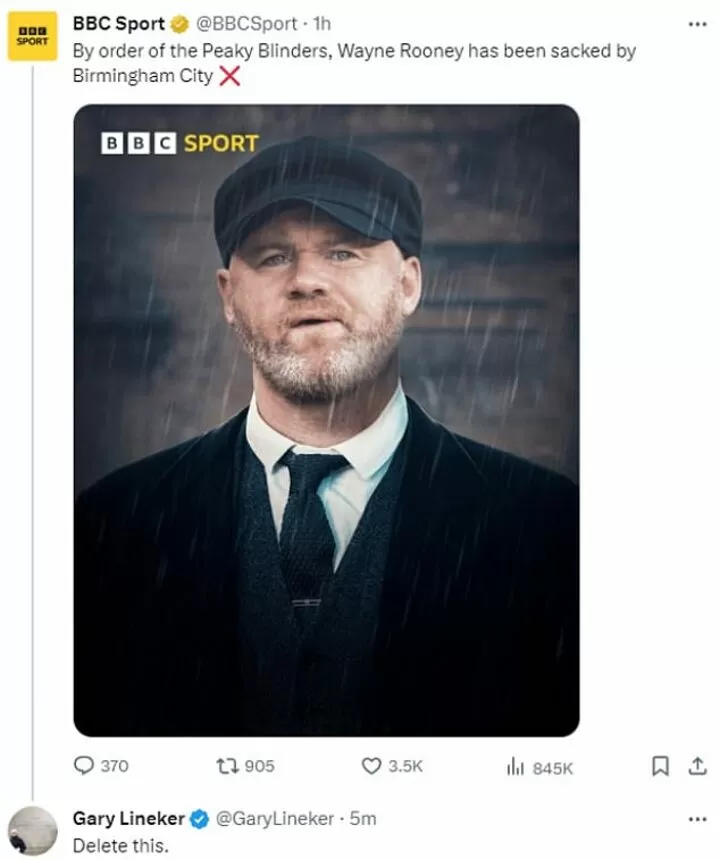Click BBC Sport gold verified badge
The width and height of the screenshot is (720, 860).
(x=179, y=24)
